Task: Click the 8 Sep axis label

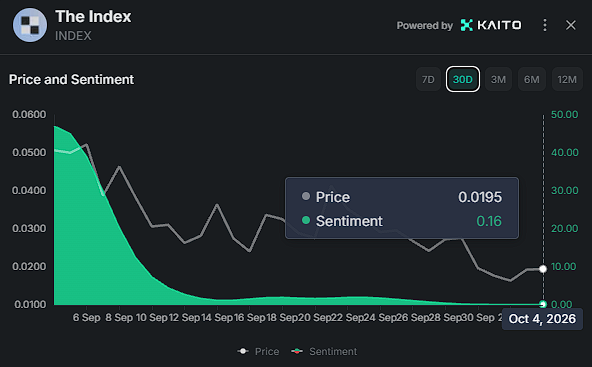Action: coord(119,317)
